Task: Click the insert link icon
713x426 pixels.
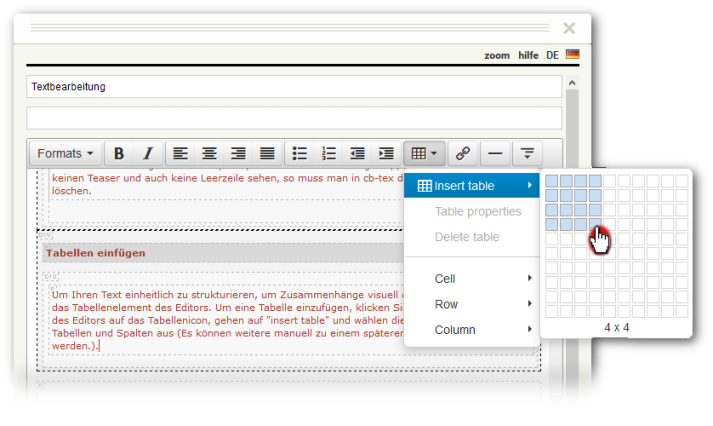Action: click(462, 153)
